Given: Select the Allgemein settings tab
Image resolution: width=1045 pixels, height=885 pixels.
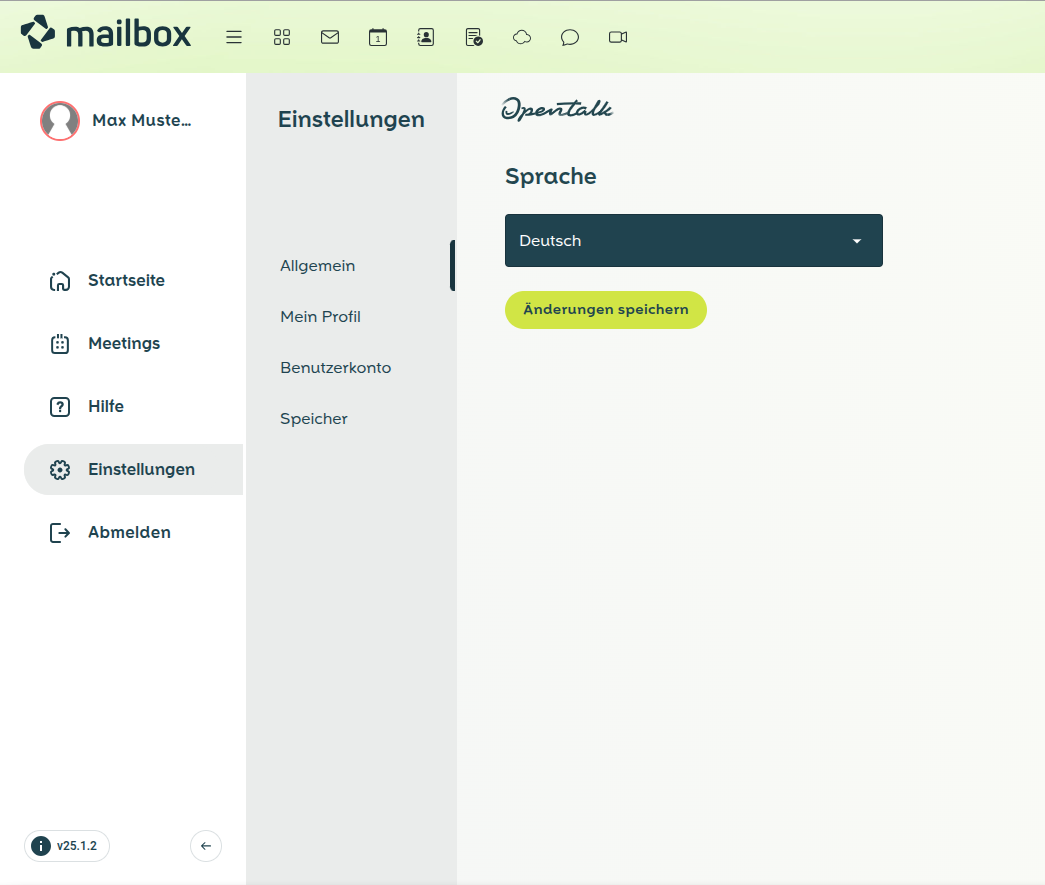Looking at the screenshot, I should click(318, 266).
